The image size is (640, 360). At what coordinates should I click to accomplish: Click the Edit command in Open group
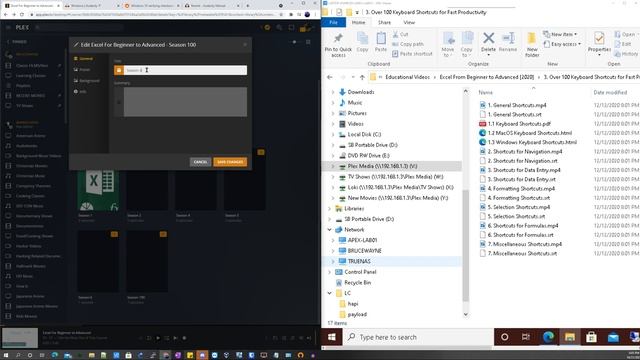click(623, 44)
